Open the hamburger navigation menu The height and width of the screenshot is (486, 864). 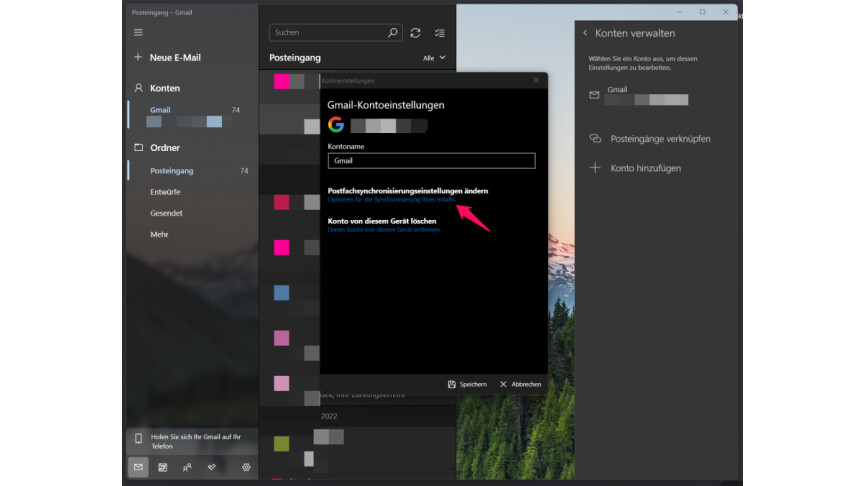pos(138,33)
